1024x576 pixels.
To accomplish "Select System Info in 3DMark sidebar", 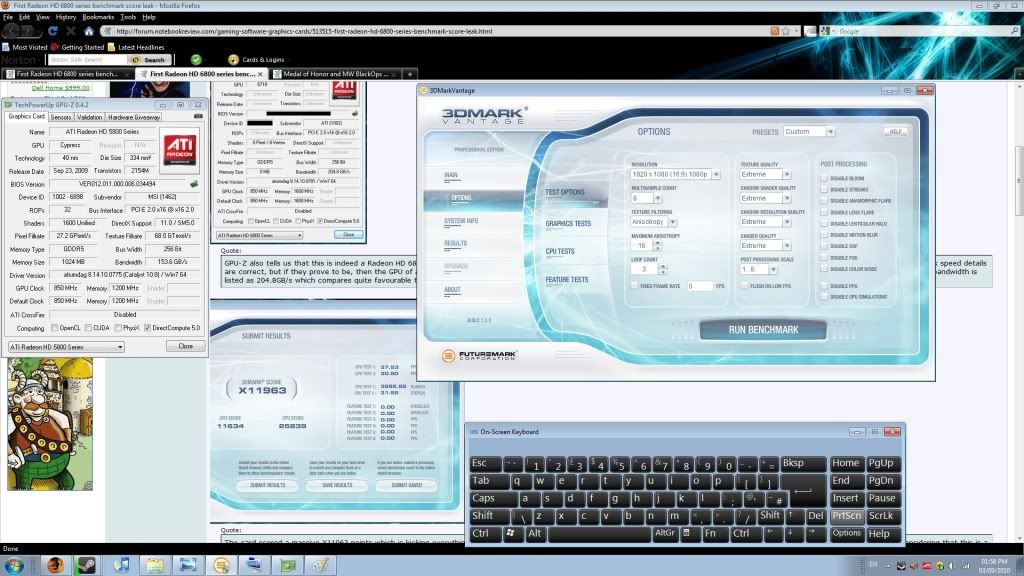I will pyautogui.click(x=461, y=221).
